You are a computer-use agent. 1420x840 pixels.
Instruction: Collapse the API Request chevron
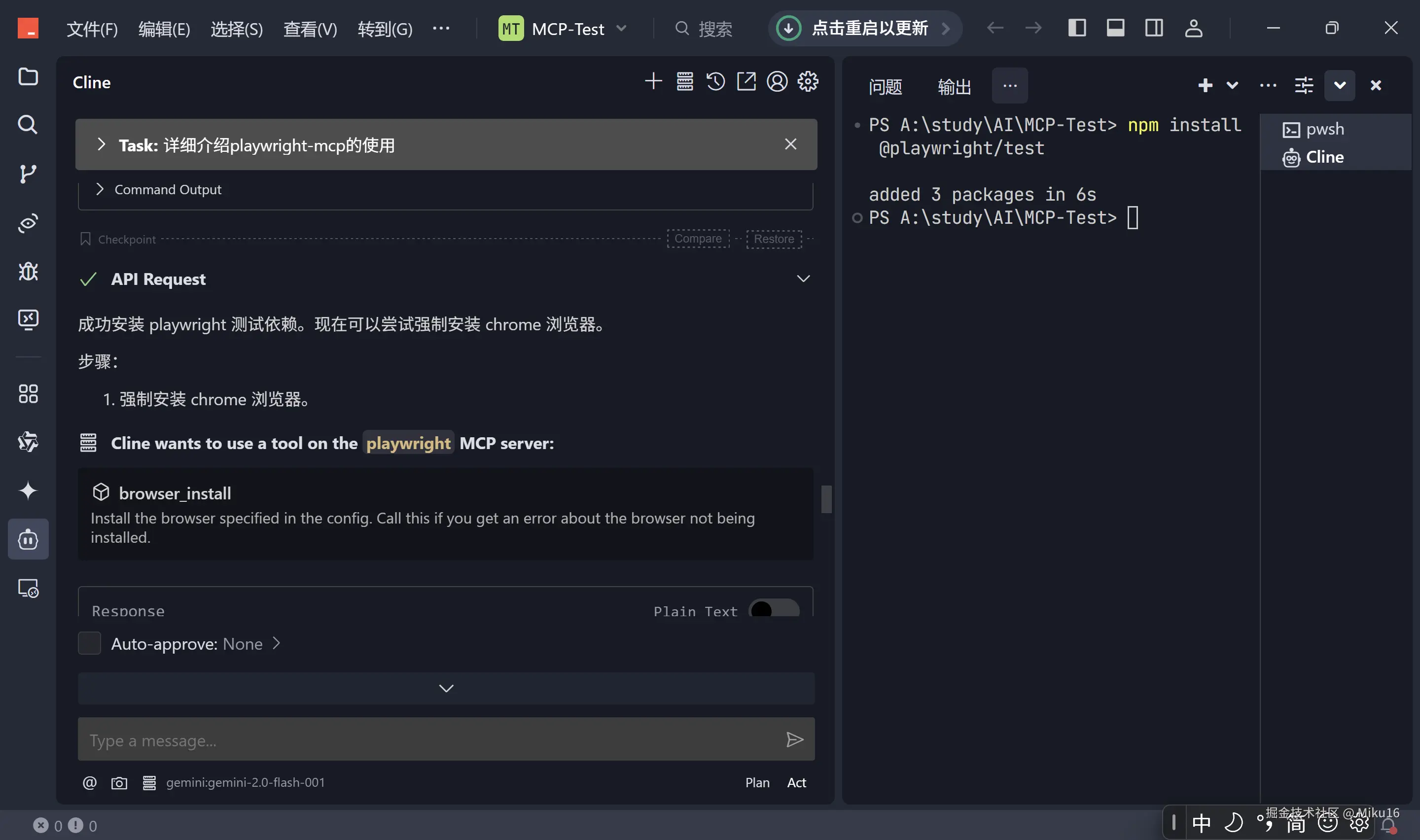[803, 279]
